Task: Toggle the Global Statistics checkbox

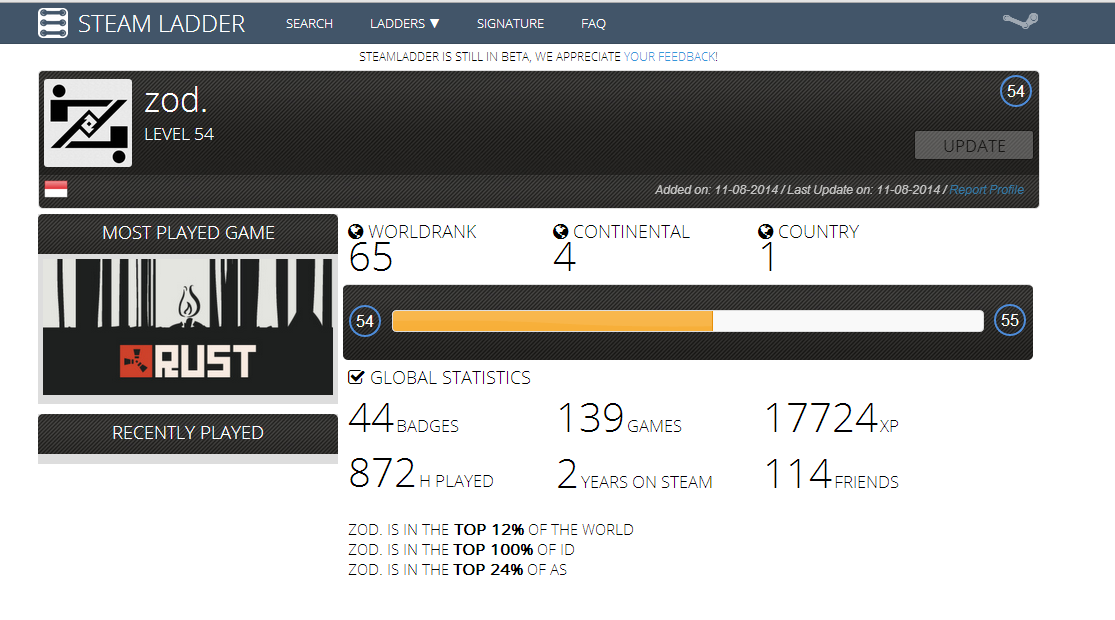Action: click(356, 378)
